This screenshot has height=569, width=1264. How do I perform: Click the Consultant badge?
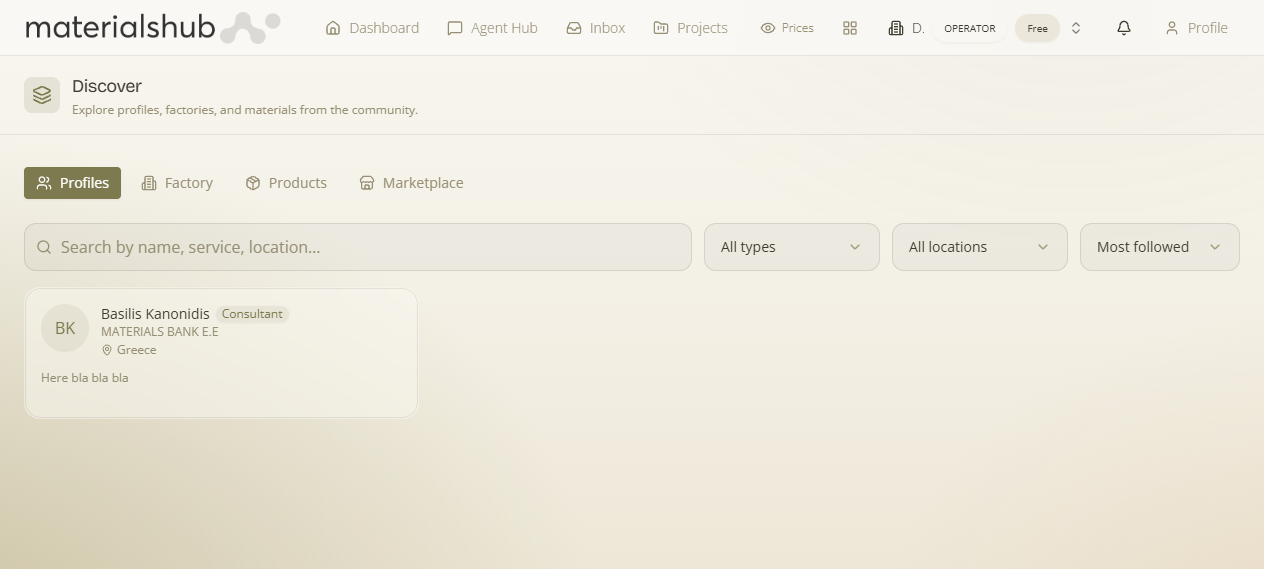[252, 314]
